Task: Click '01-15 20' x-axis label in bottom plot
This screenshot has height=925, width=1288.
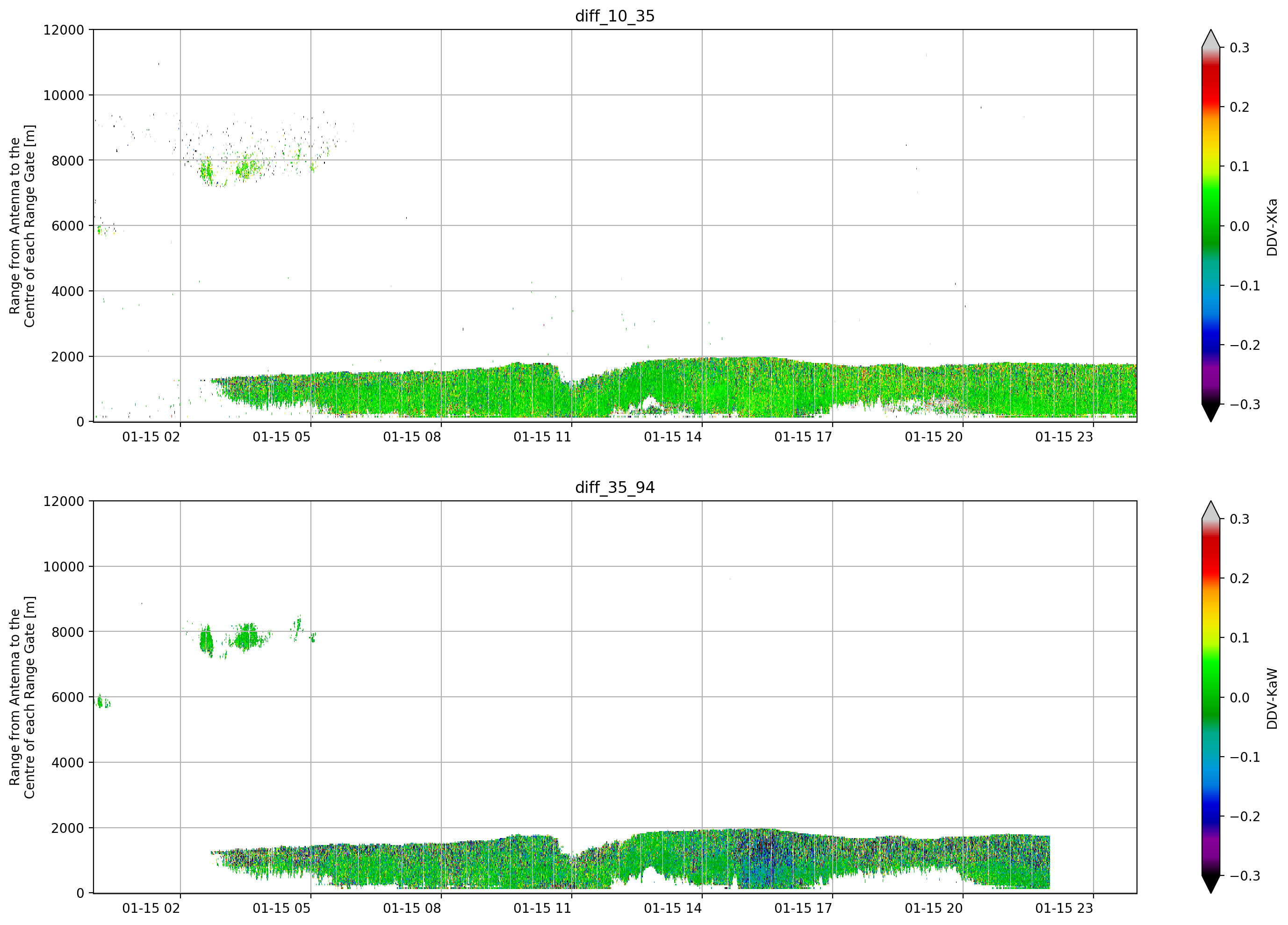Action: [x=934, y=909]
